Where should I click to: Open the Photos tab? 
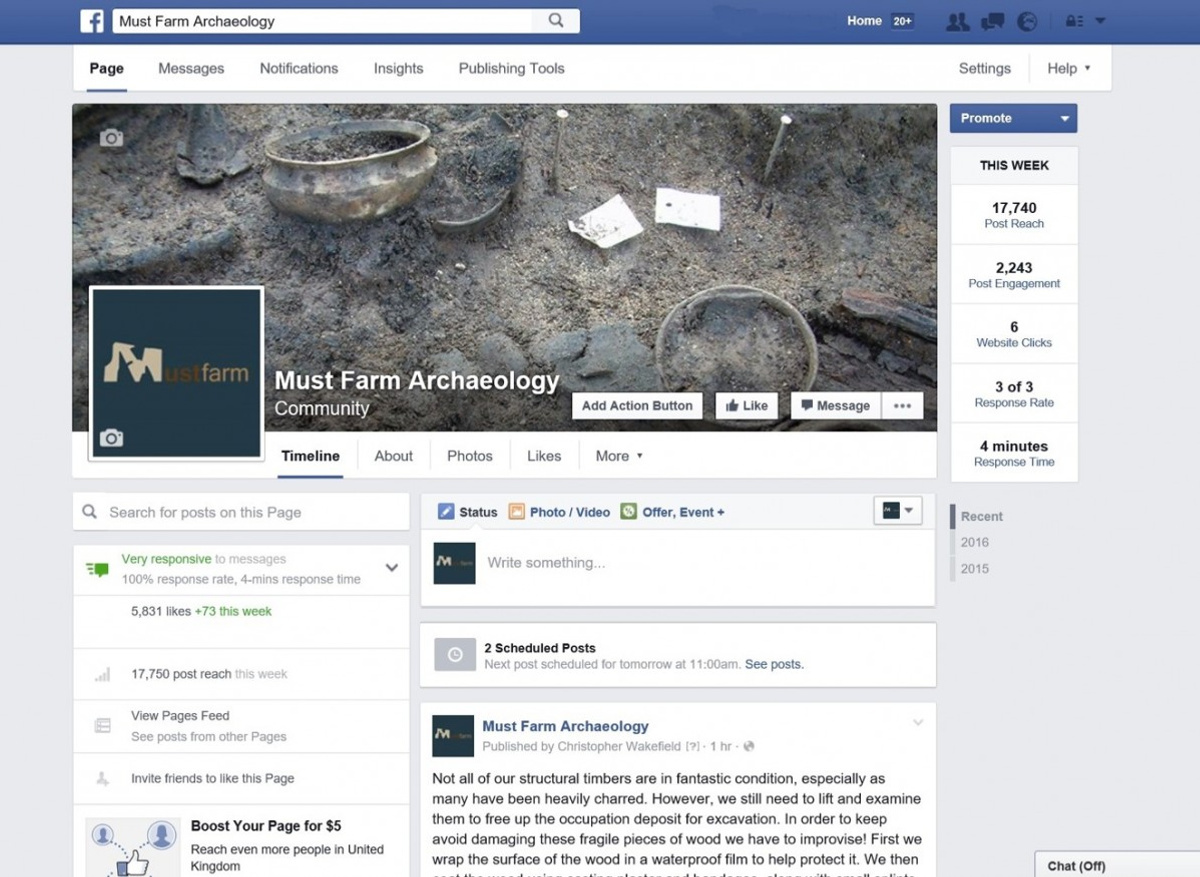[470, 456]
